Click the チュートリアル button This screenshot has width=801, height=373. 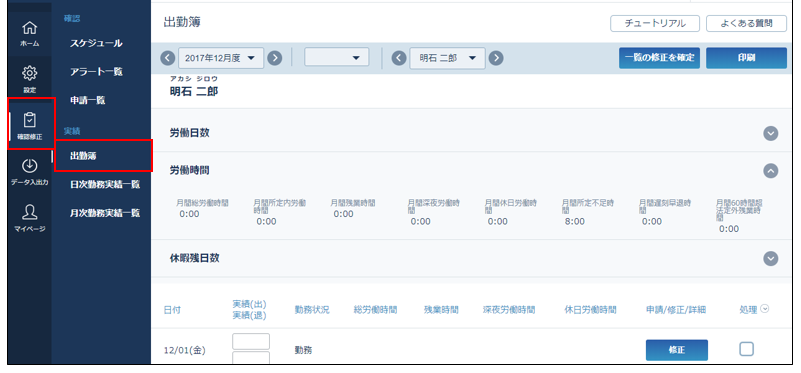655,24
